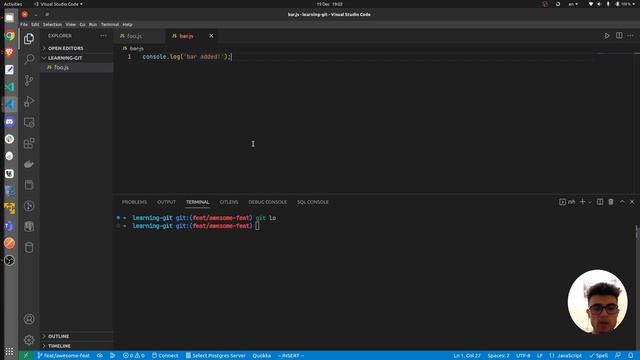Image resolution: width=640 pixels, height=360 pixels.
Task: Open Explorer Views and More Actions ellipsis
Action: (103, 36)
